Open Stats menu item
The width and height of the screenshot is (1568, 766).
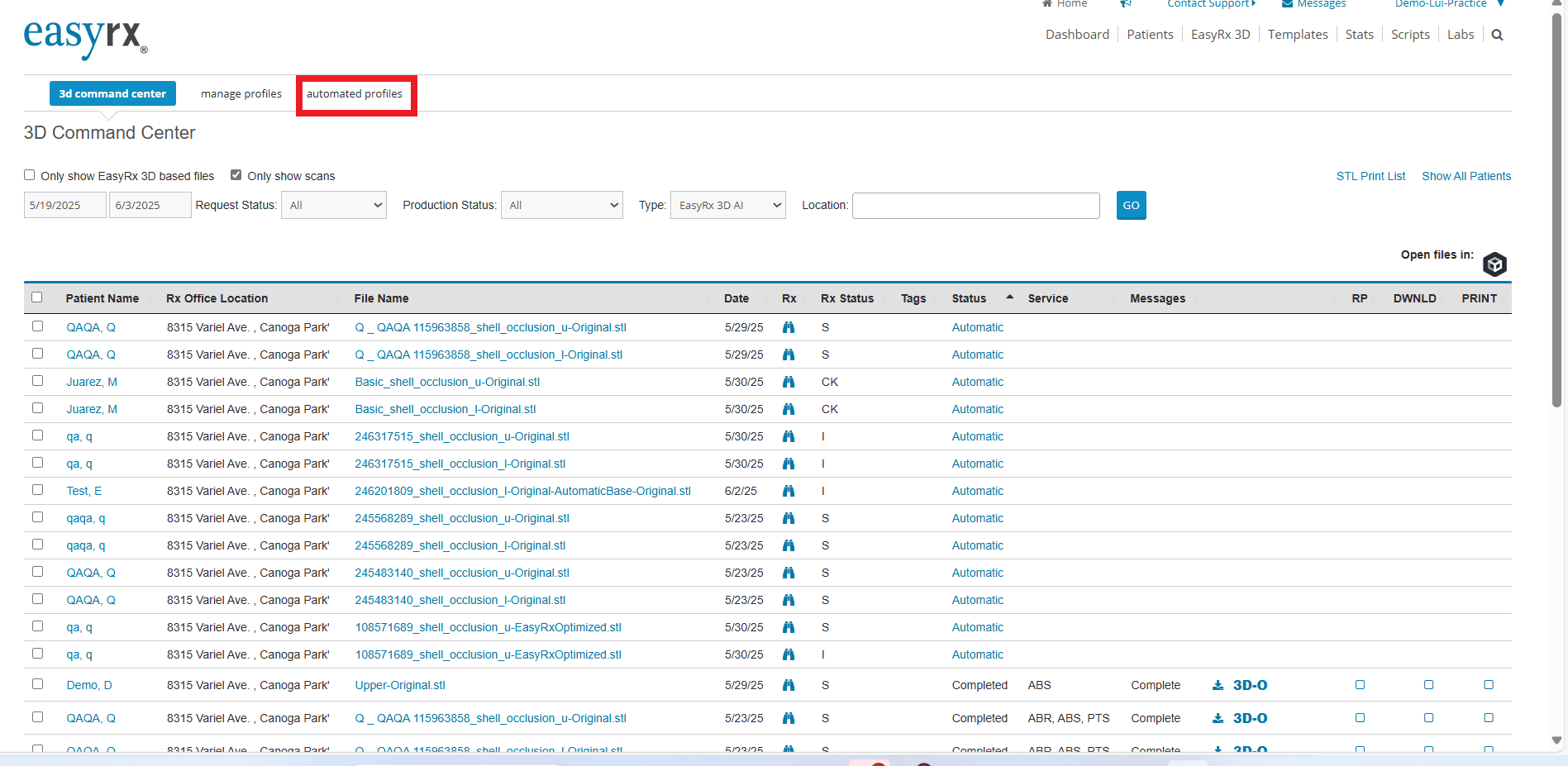coord(1359,35)
